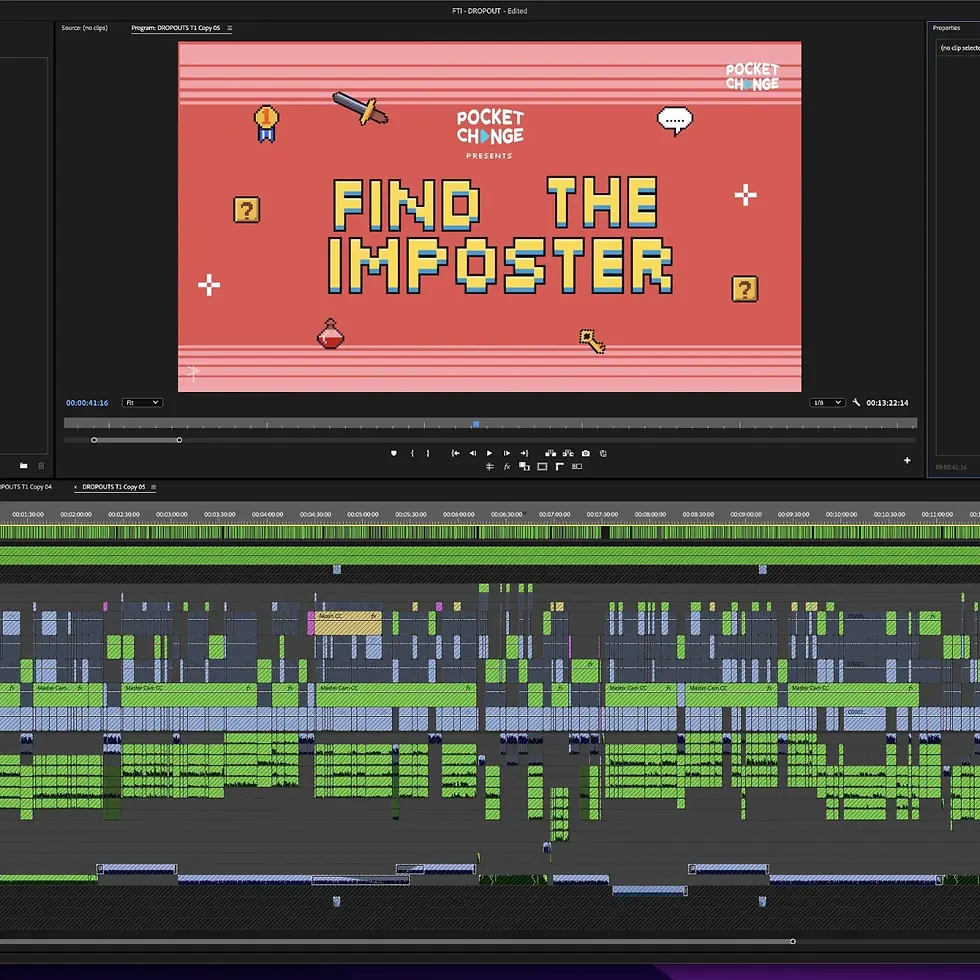Select the Program: DROPOUTS T1 Copy 05 tab
Image resolution: width=980 pixels, height=980 pixels.
pos(176,28)
